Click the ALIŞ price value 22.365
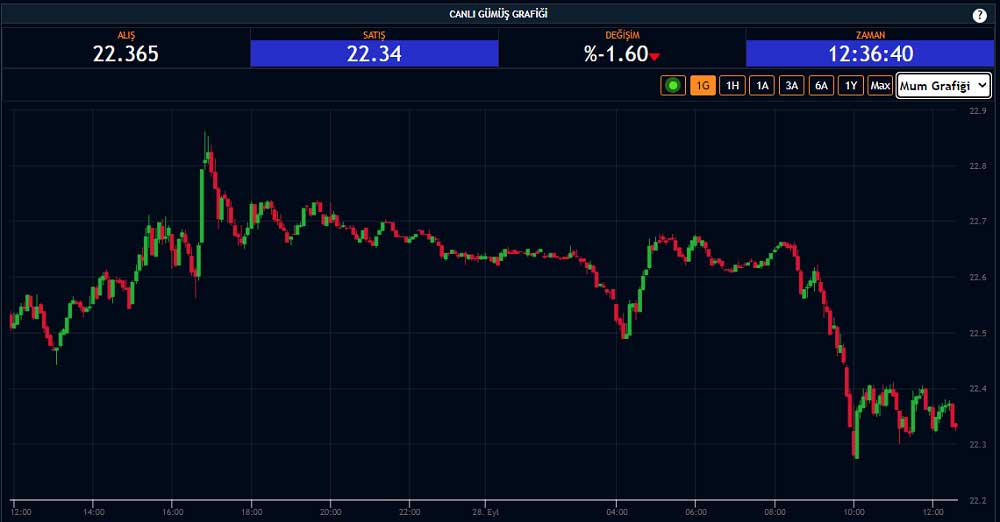1000x522 pixels. coord(126,54)
